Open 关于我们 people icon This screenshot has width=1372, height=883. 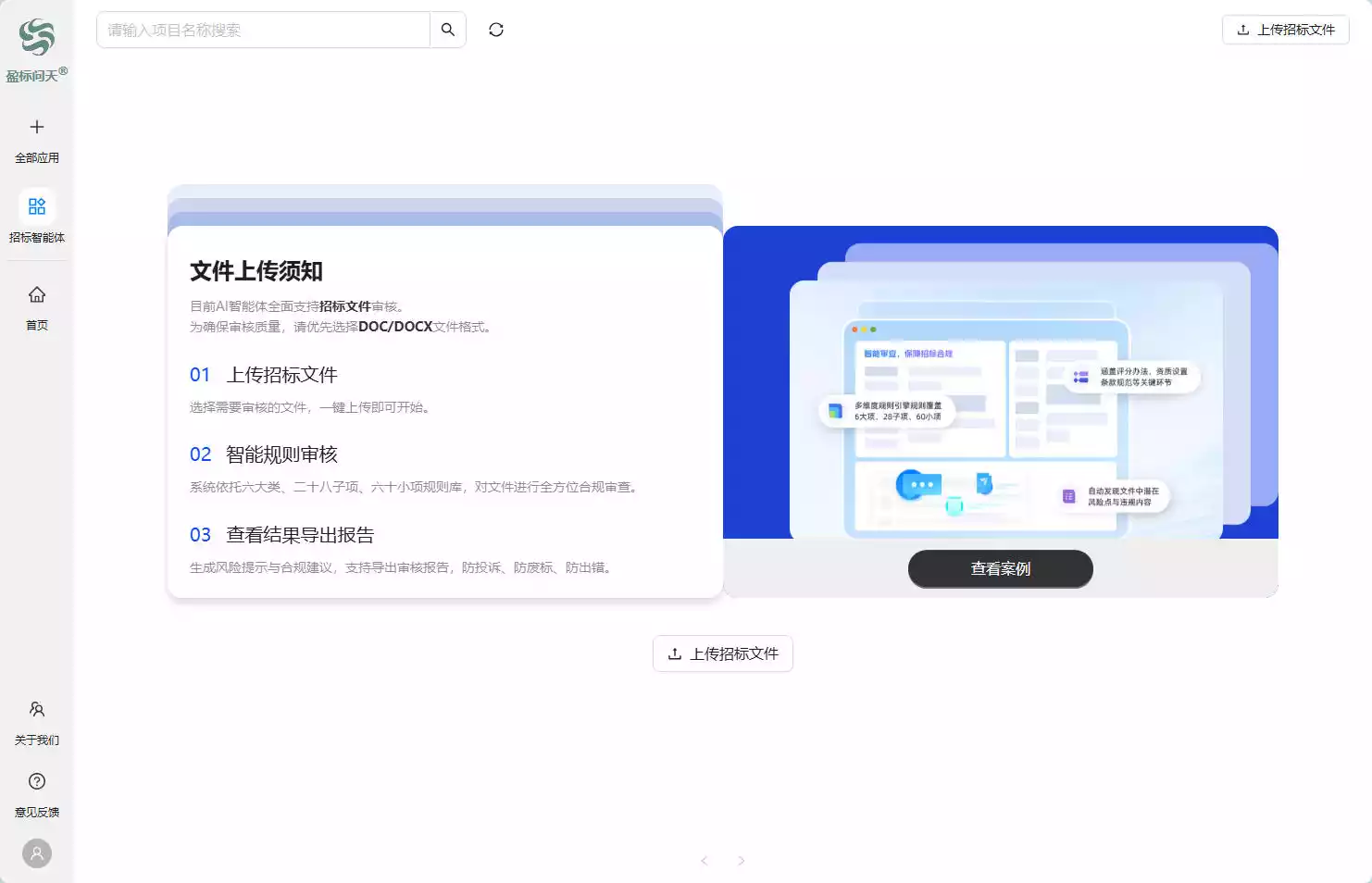(37, 709)
